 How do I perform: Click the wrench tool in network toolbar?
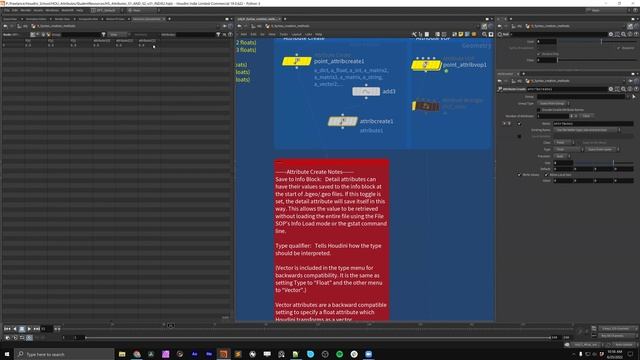click(x=414, y=34)
